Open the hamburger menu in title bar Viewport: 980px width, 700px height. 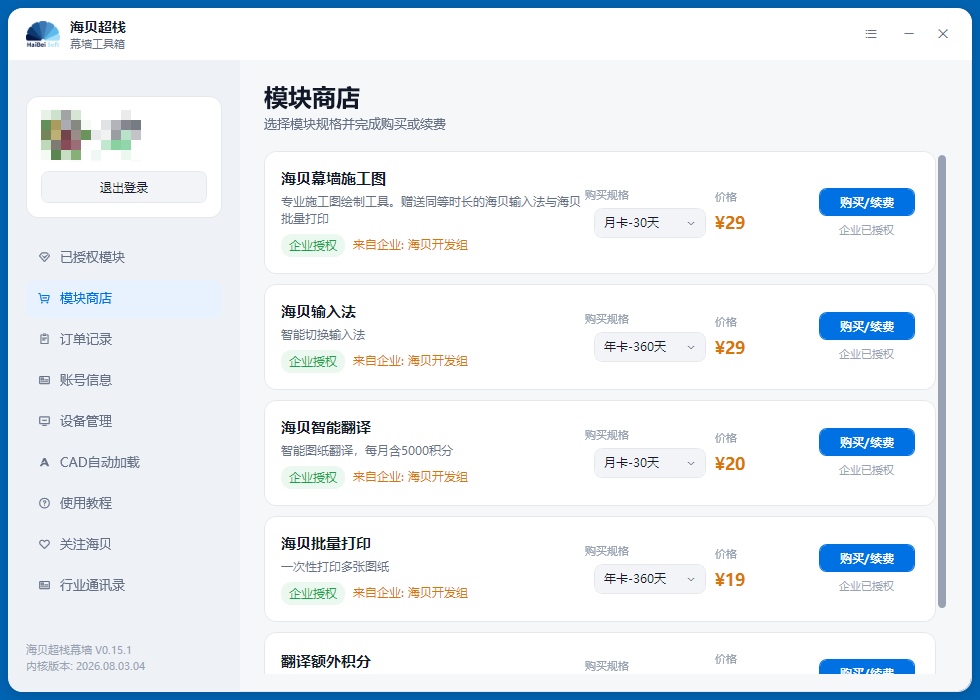click(x=871, y=34)
